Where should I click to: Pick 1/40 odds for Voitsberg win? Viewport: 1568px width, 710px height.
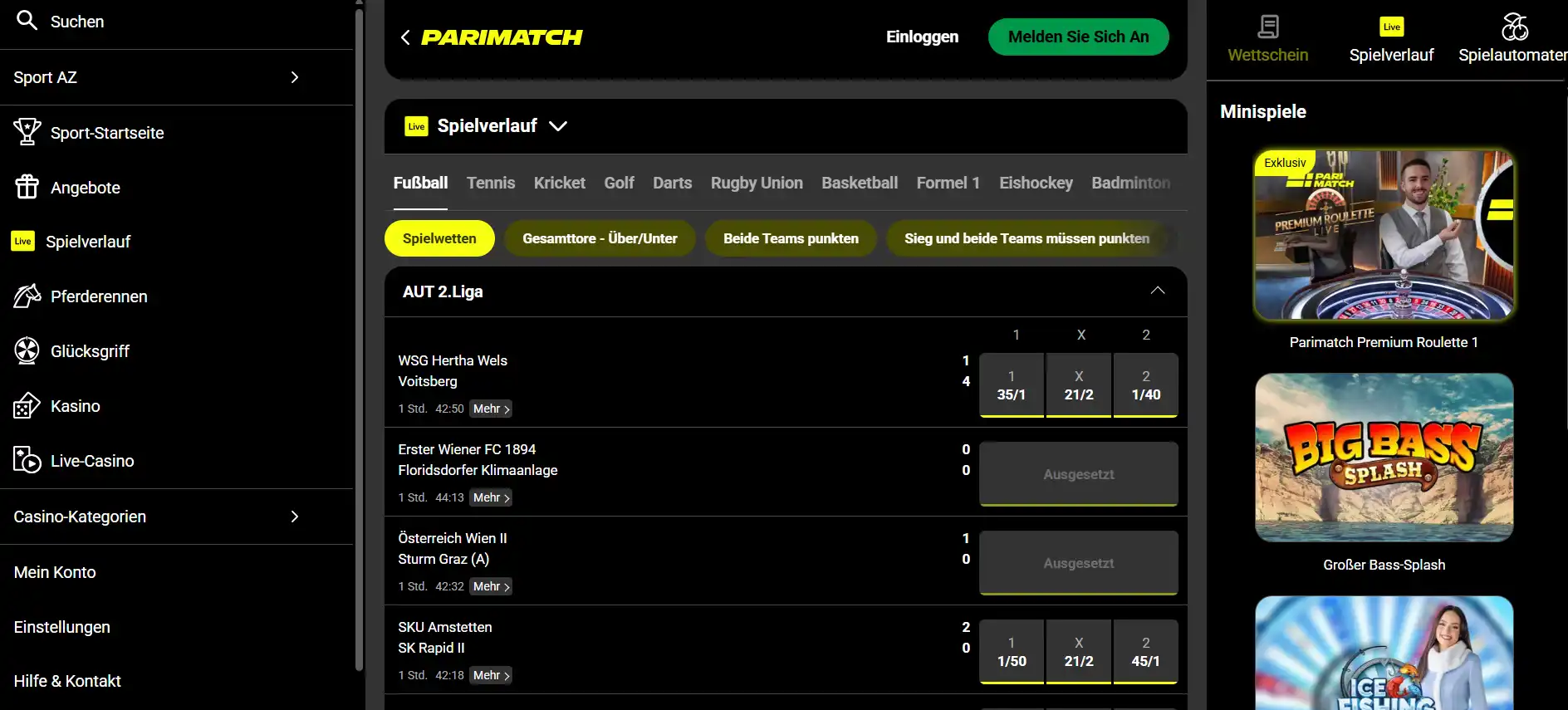tap(1145, 385)
